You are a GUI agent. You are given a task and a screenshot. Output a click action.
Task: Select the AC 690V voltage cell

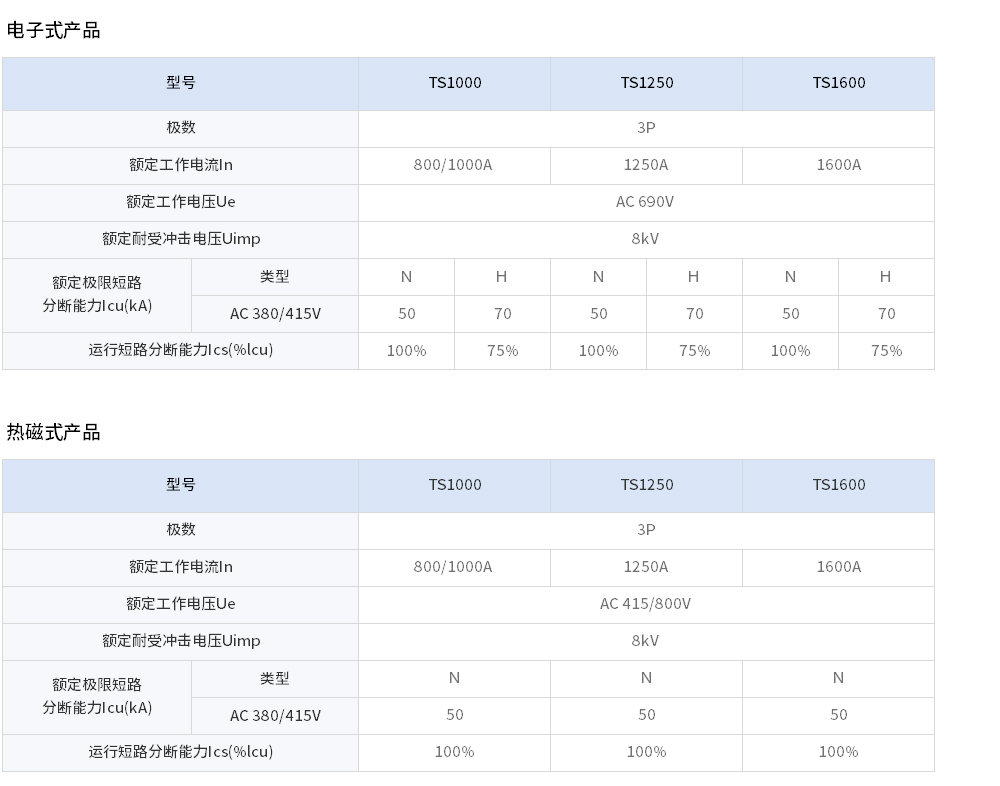[x=645, y=202]
